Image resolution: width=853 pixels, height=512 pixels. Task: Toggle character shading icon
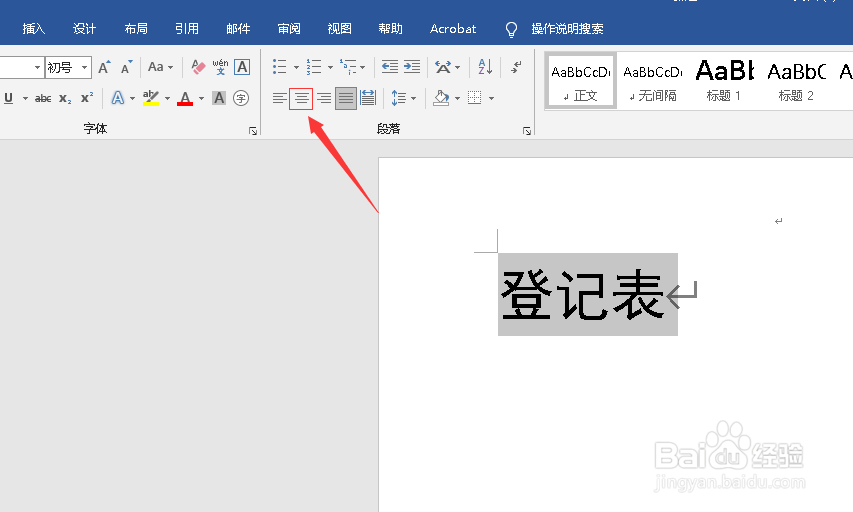pyautogui.click(x=219, y=98)
